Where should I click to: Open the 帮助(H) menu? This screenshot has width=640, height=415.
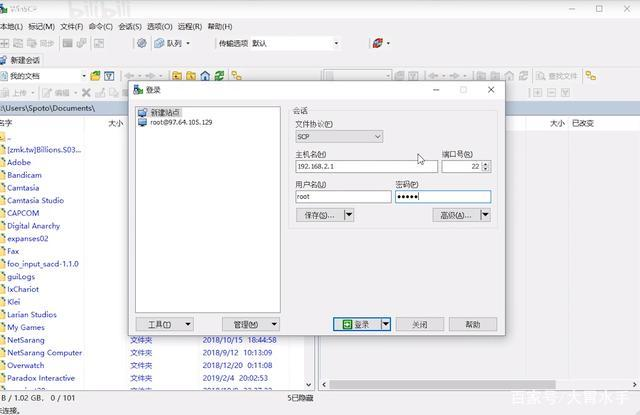point(220,27)
